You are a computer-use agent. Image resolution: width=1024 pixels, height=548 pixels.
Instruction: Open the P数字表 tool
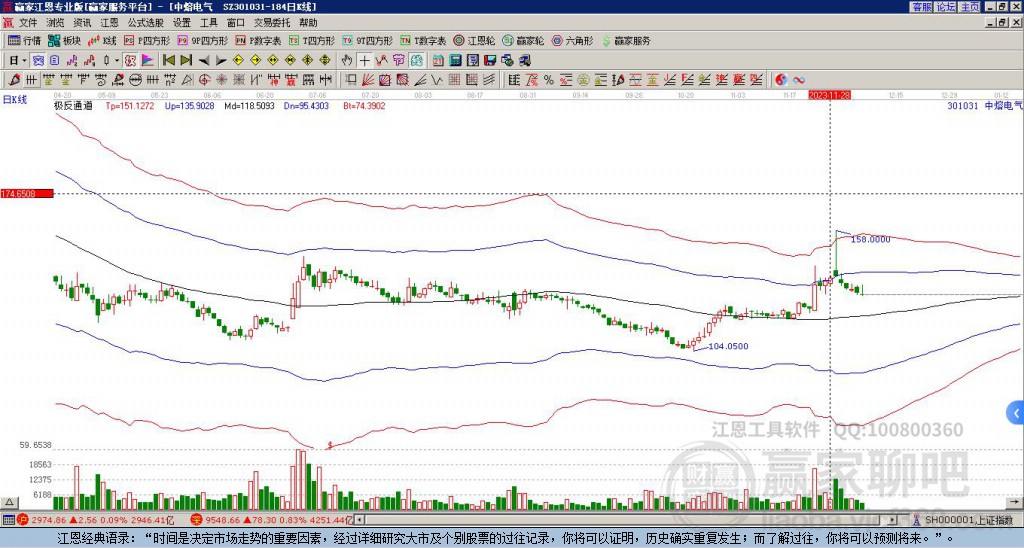258,40
